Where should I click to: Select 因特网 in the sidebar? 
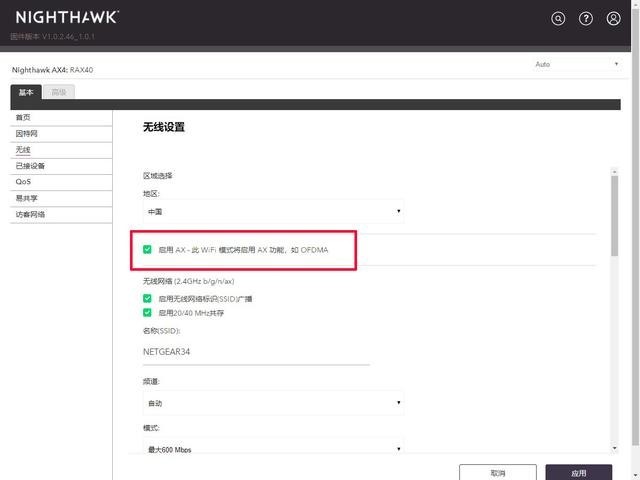point(61,134)
